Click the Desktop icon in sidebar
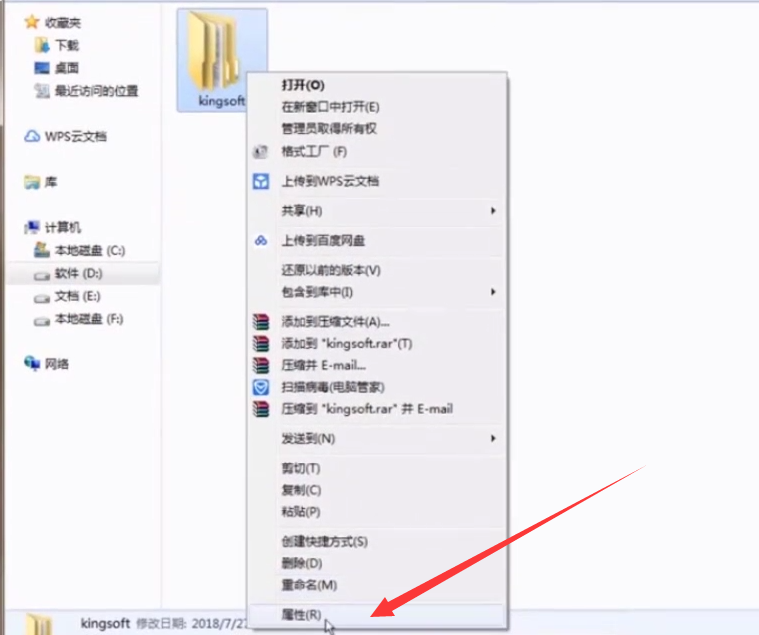Viewport: 759px width, 635px height. tap(42, 68)
